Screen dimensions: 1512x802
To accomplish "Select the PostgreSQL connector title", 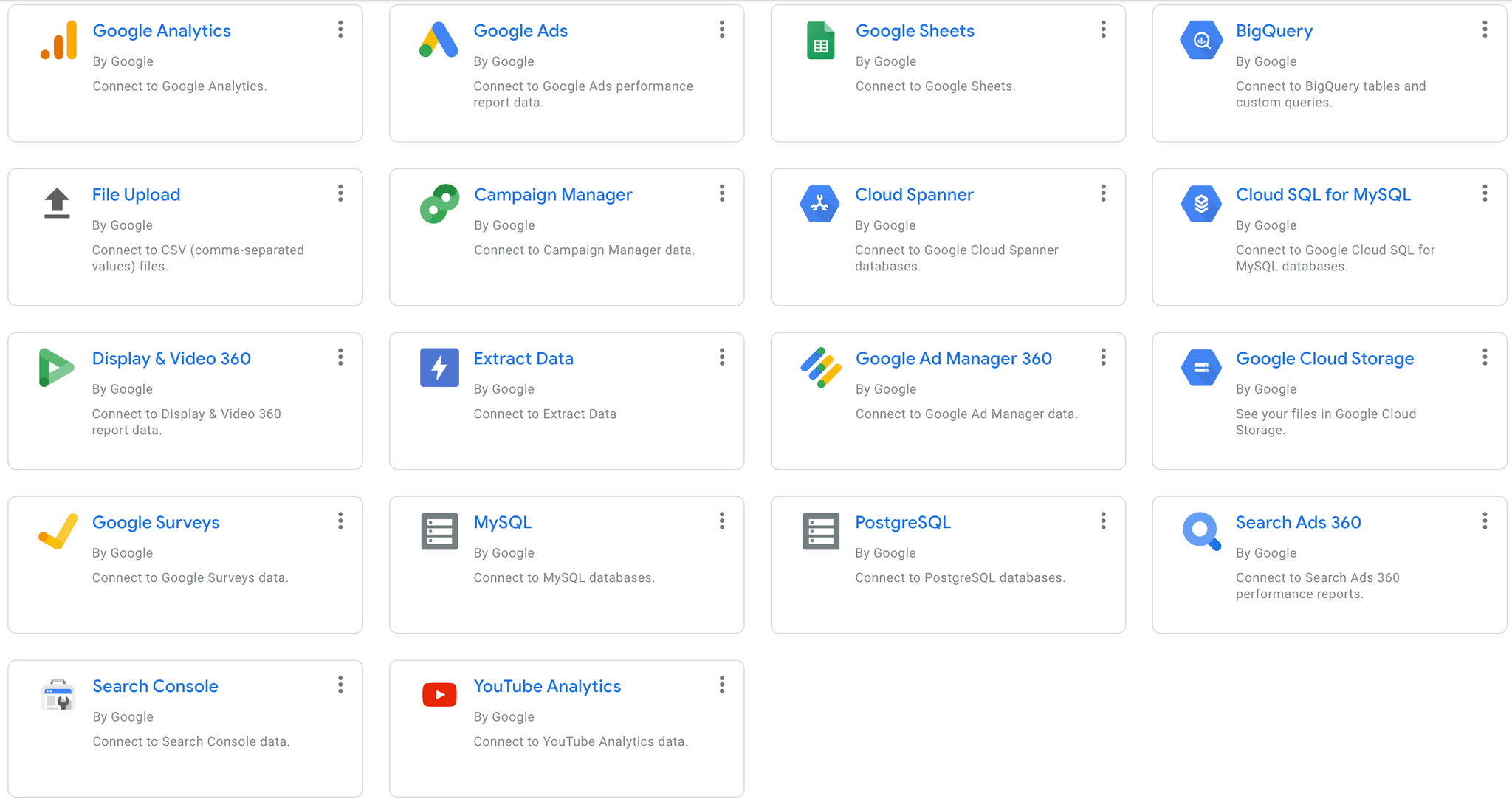I will click(x=903, y=523).
